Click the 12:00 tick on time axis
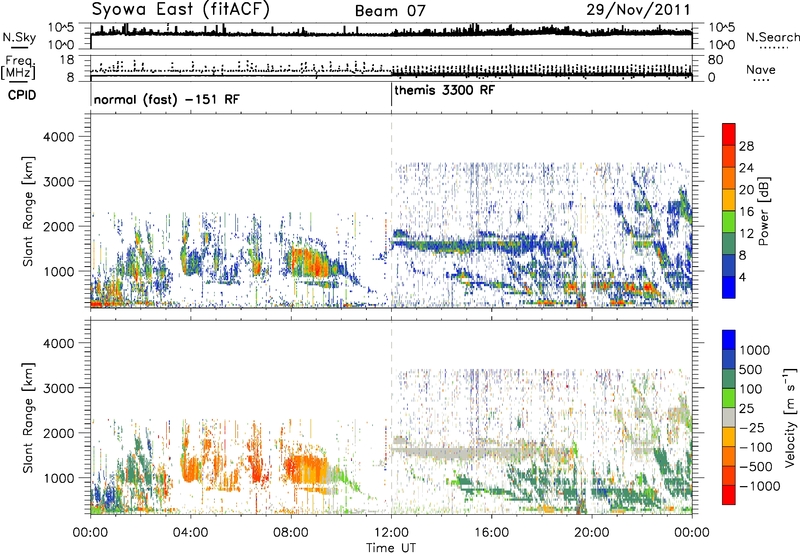Viewport: 800px width, 554px height. point(391,532)
